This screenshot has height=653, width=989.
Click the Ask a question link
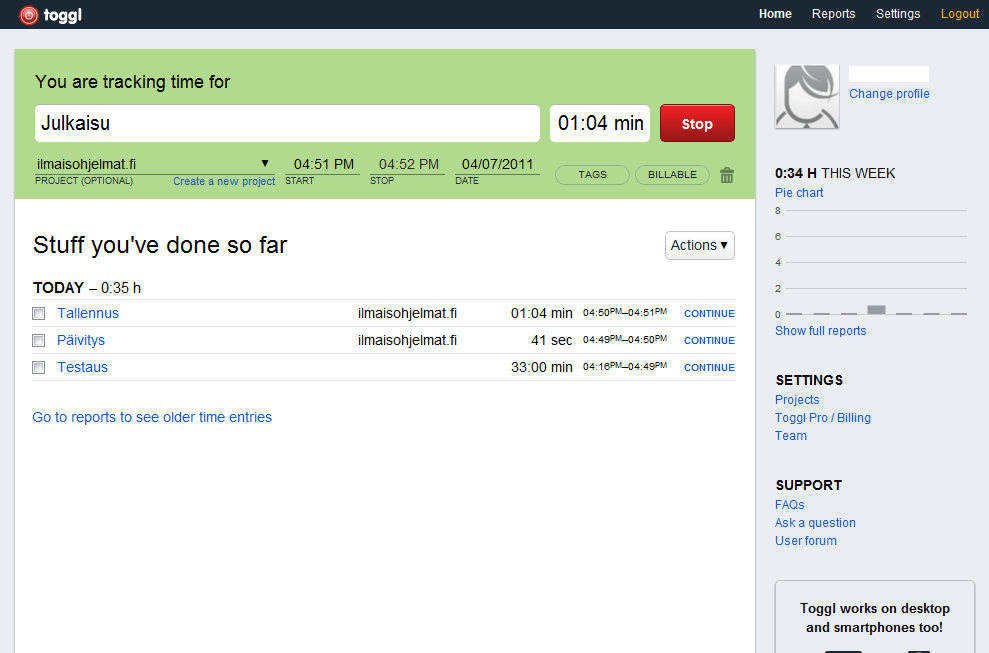[816, 523]
